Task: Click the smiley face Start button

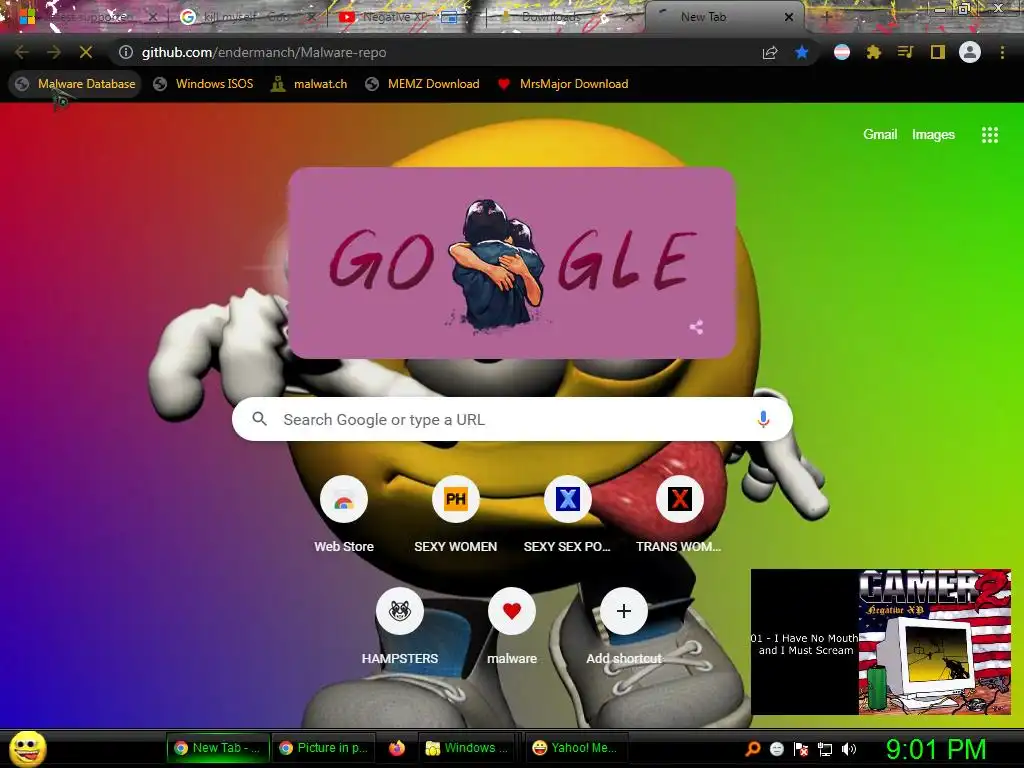Action: coord(28,748)
